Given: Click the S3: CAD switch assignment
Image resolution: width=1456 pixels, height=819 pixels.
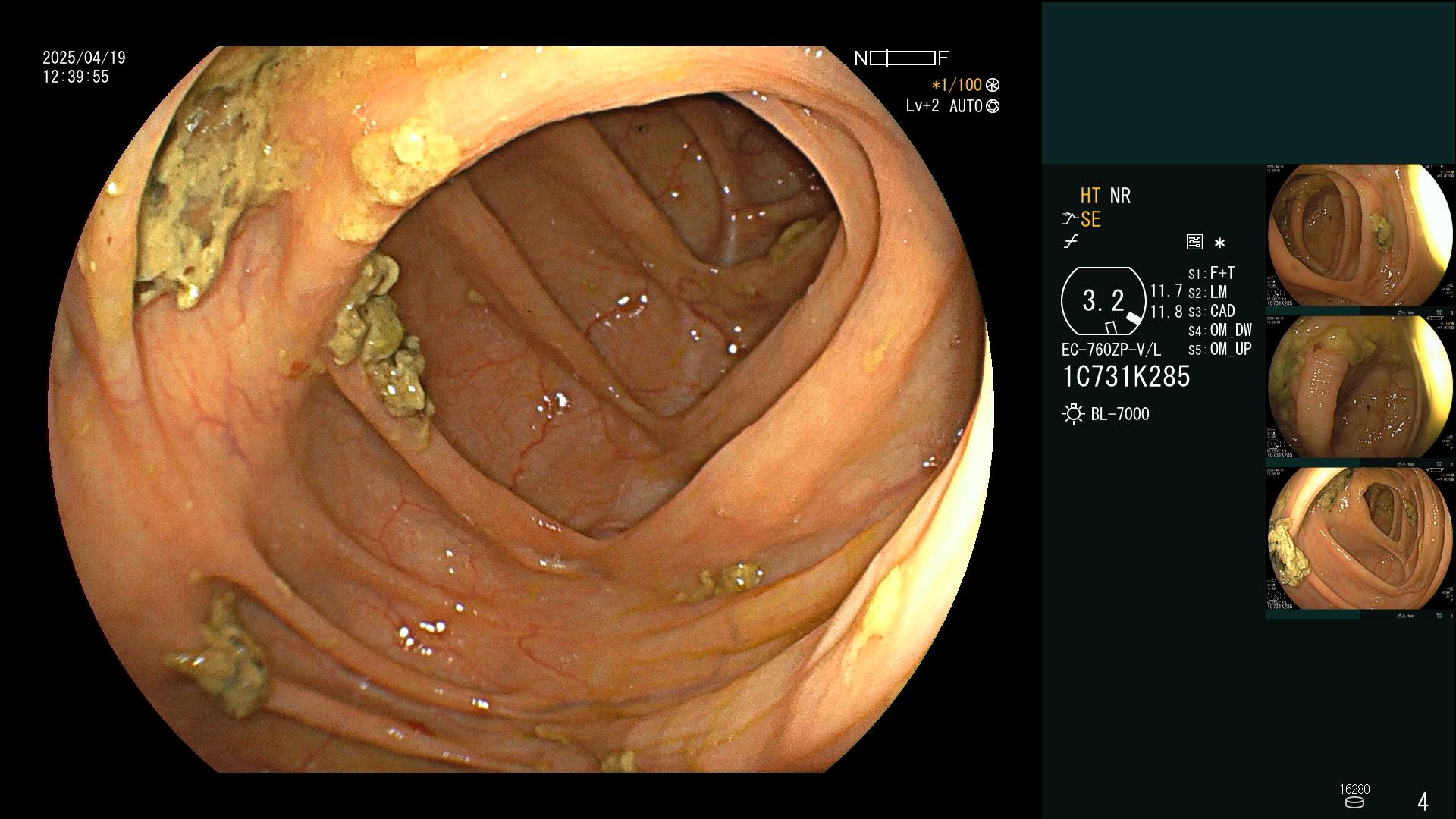Looking at the screenshot, I should coord(1211,311).
